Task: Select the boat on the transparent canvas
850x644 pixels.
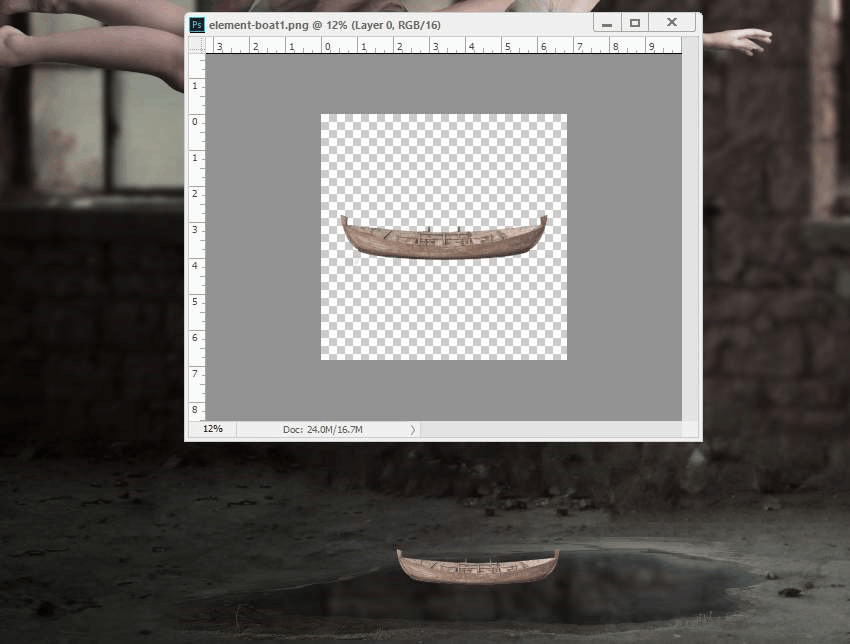Action: coord(443,237)
